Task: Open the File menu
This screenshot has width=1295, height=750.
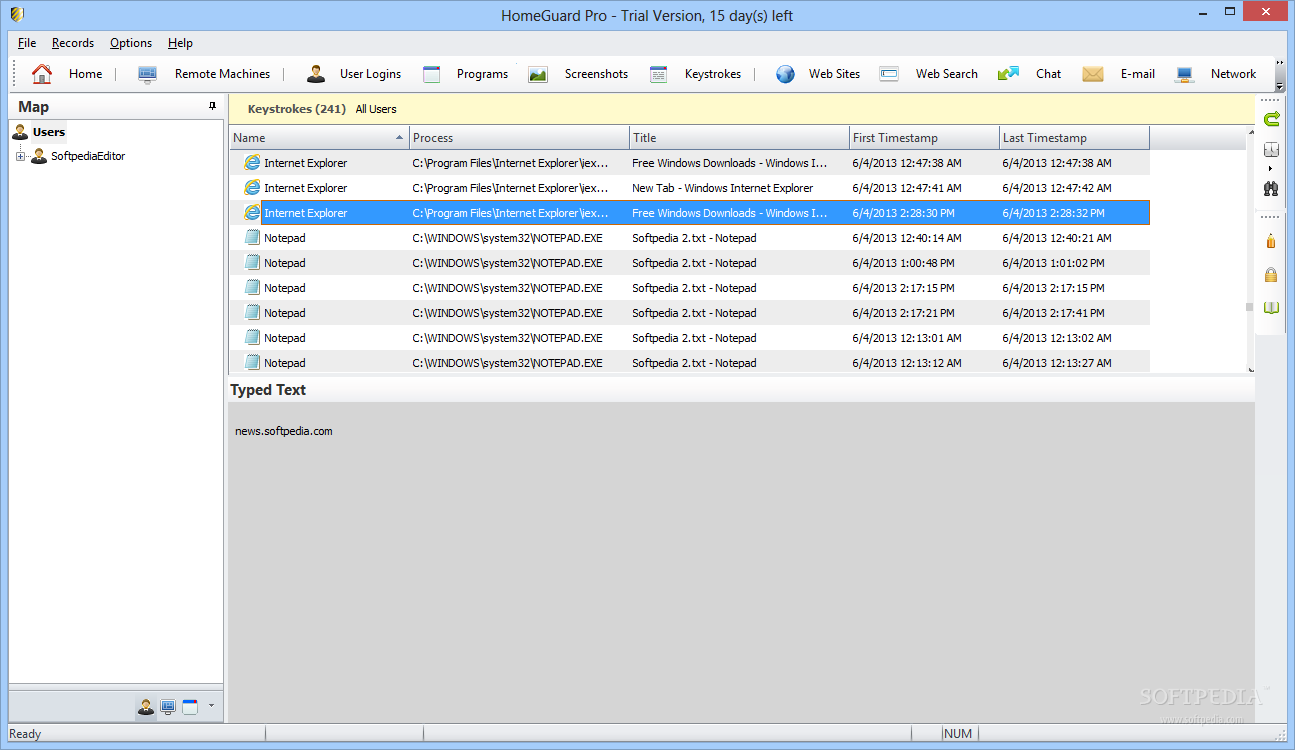Action: click(27, 43)
